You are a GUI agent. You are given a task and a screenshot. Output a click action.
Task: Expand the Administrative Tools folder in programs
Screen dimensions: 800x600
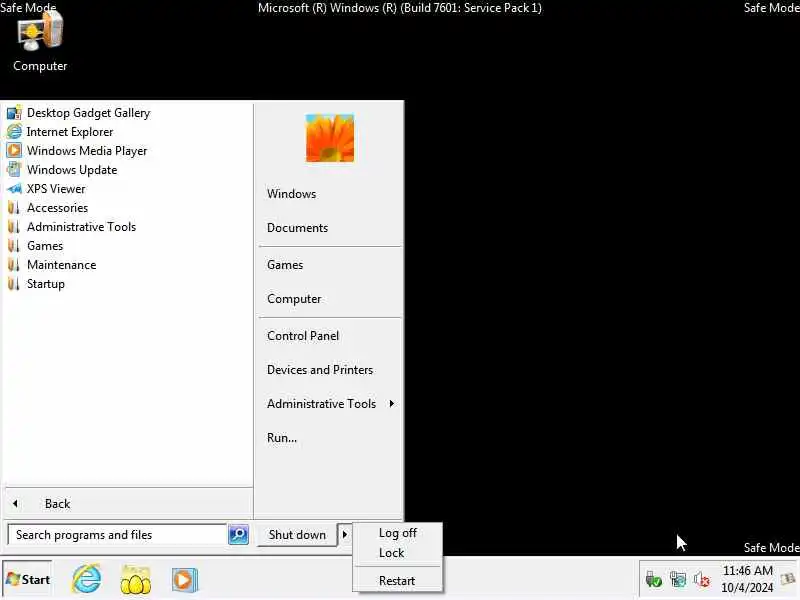point(81,227)
